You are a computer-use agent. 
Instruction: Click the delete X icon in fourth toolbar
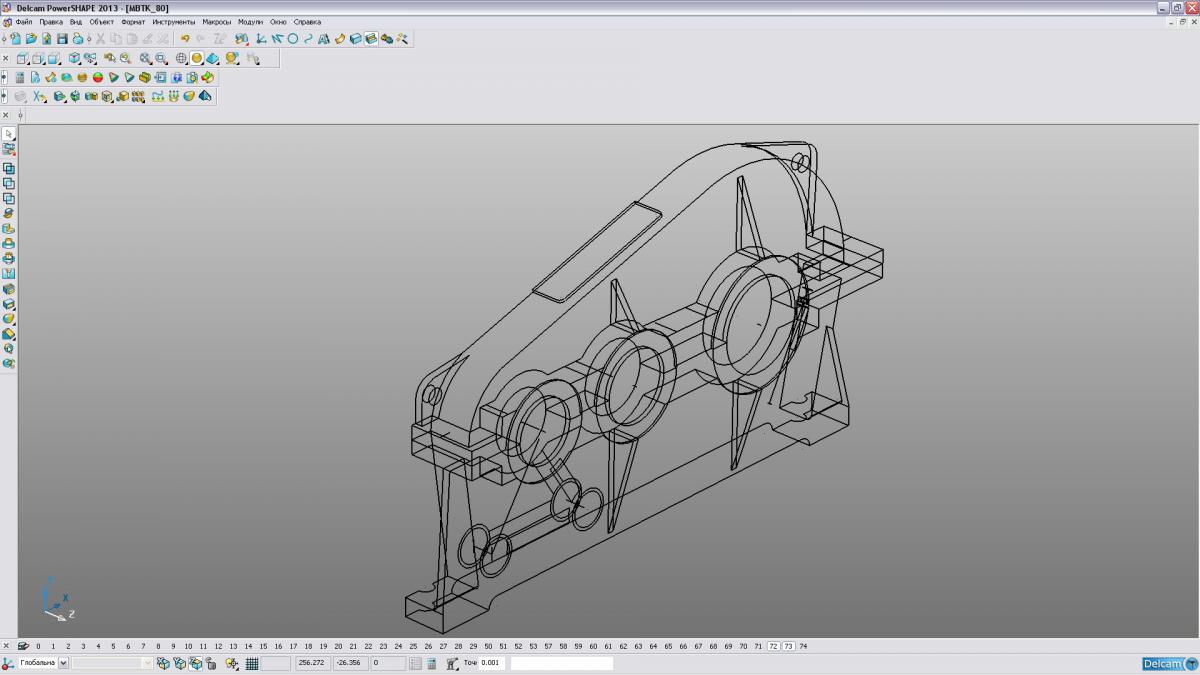[x=37, y=96]
